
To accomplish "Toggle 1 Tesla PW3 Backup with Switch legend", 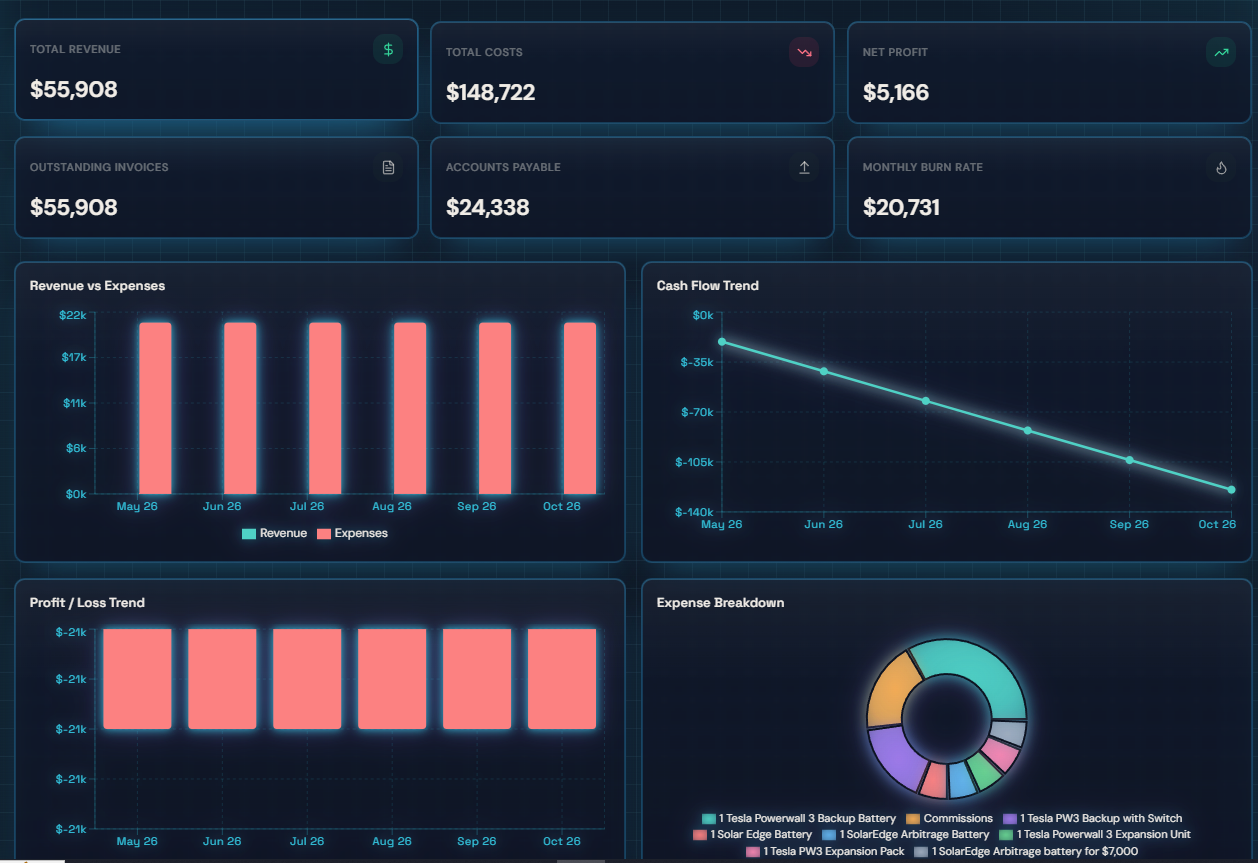I will (x=1092, y=818).
